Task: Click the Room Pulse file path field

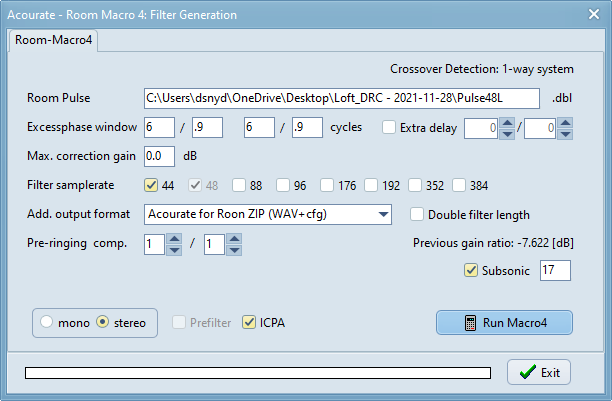Action: click(x=342, y=98)
